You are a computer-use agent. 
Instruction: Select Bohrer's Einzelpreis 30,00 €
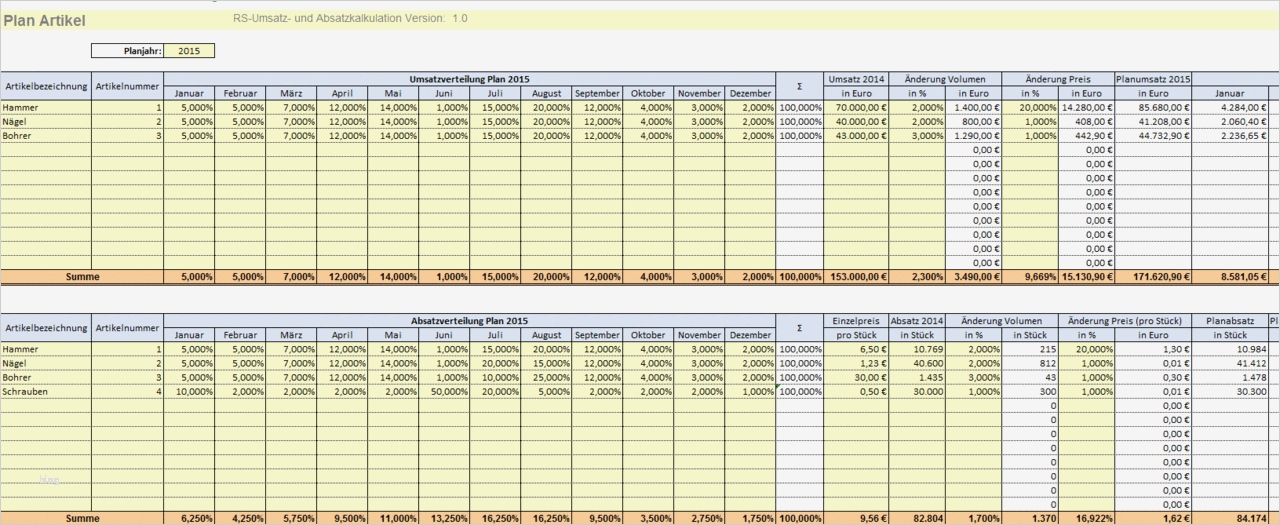click(x=854, y=377)
